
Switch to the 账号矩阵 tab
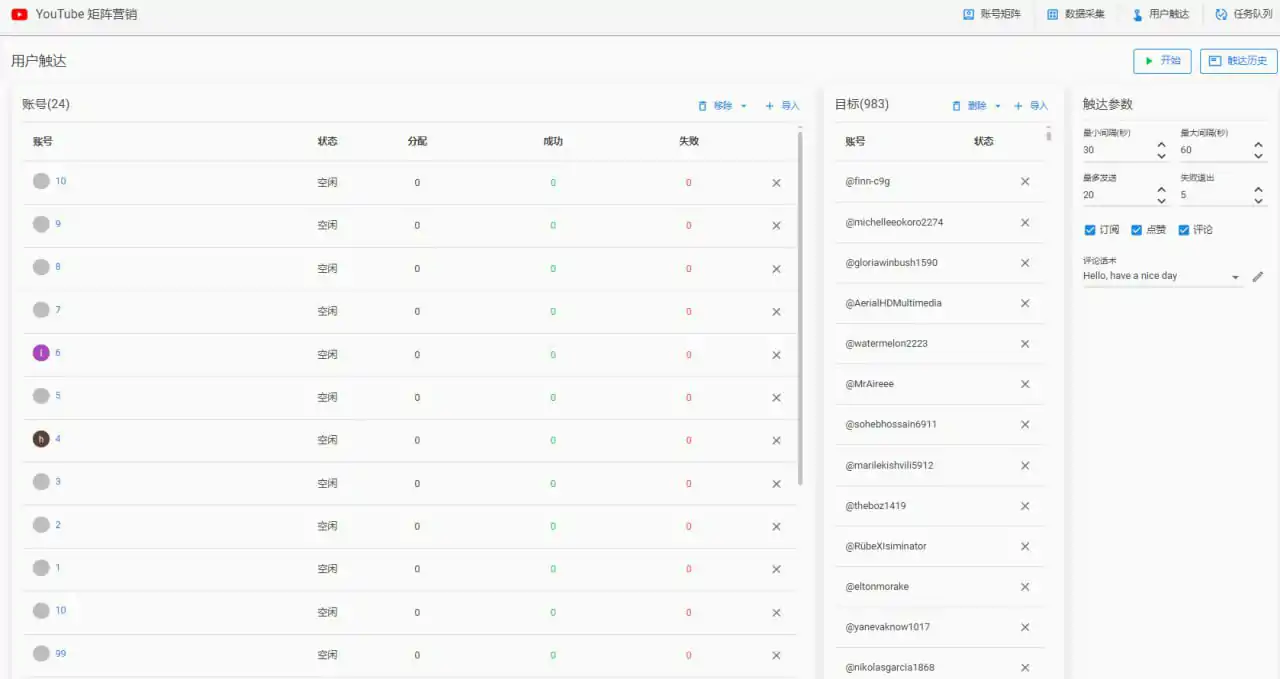coord(991,14)
